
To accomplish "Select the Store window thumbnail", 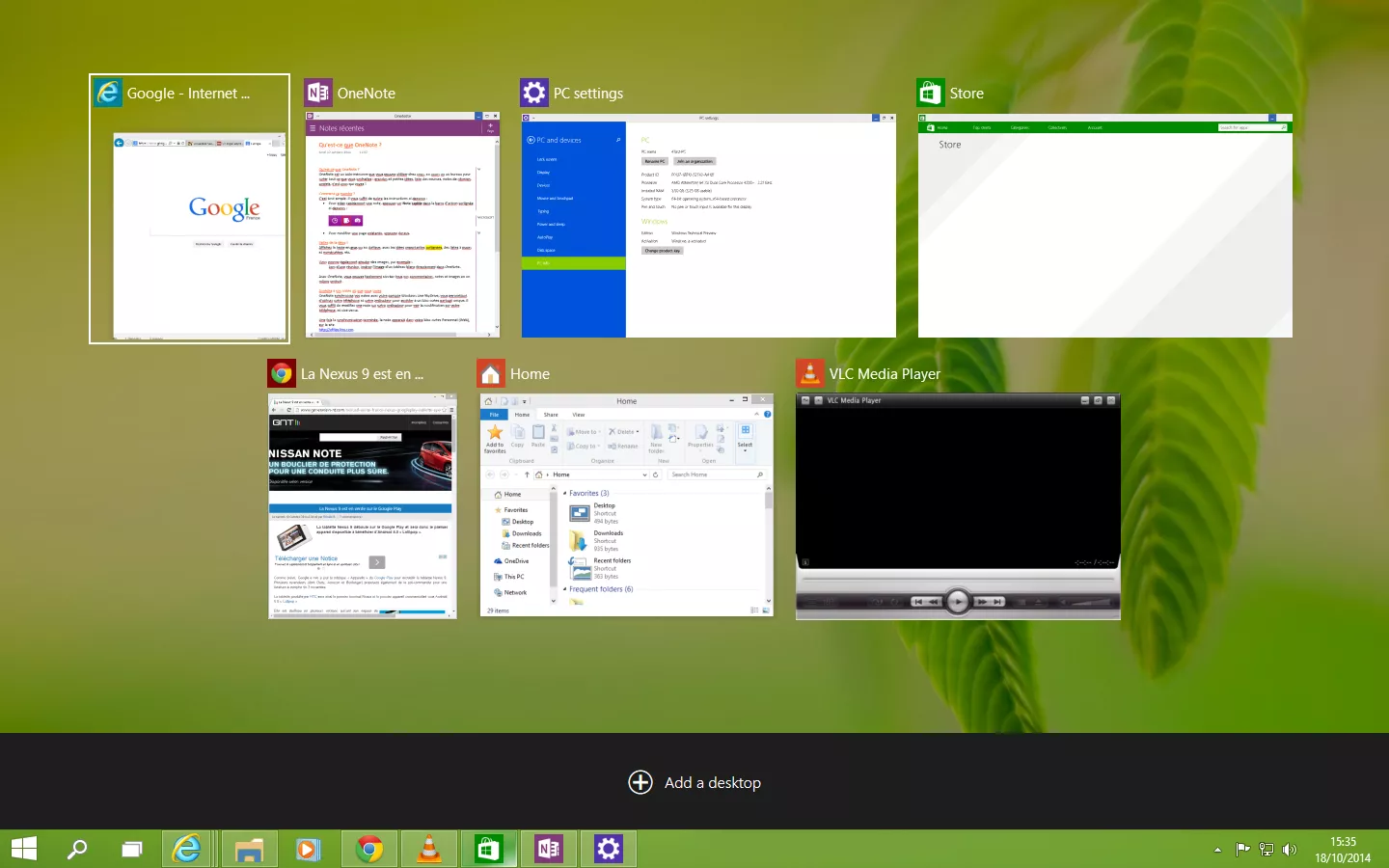I will (x=1105, y=224).
